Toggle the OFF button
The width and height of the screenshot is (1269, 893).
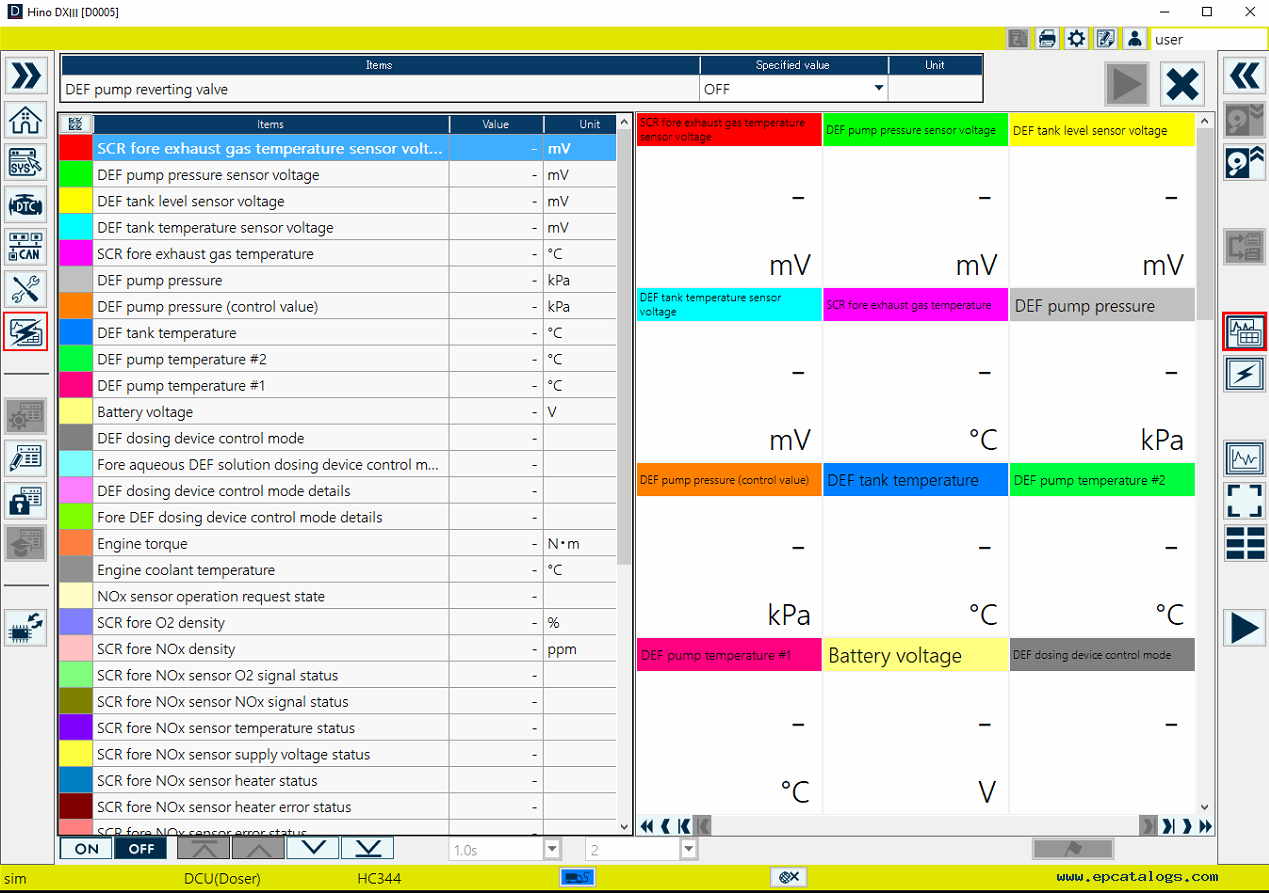(x=140, y=848)
